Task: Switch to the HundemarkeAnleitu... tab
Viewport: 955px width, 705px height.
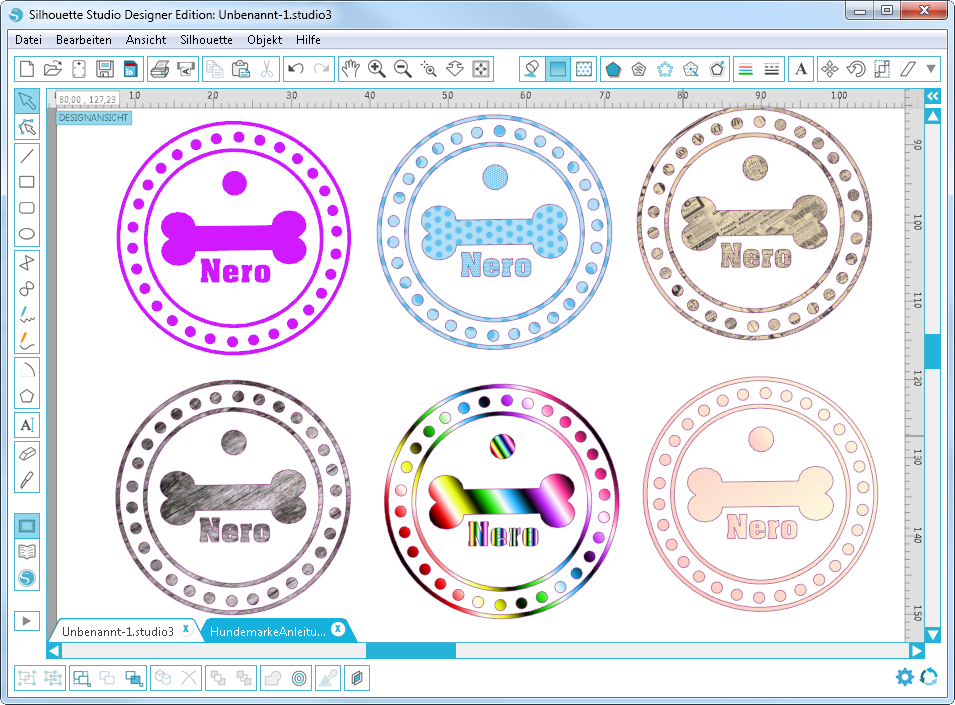Action: coord(268,631)
